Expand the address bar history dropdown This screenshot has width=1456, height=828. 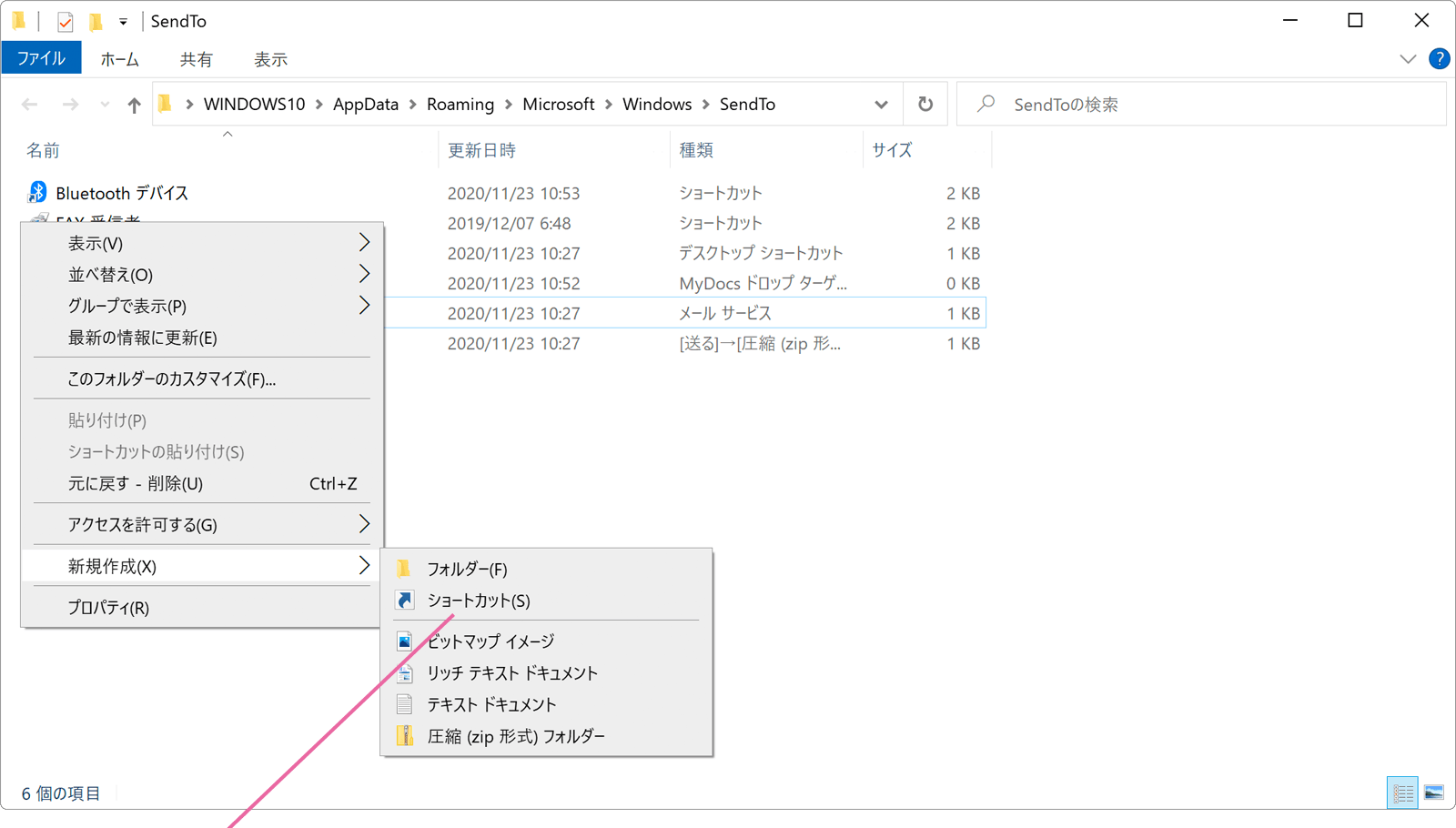881,104
